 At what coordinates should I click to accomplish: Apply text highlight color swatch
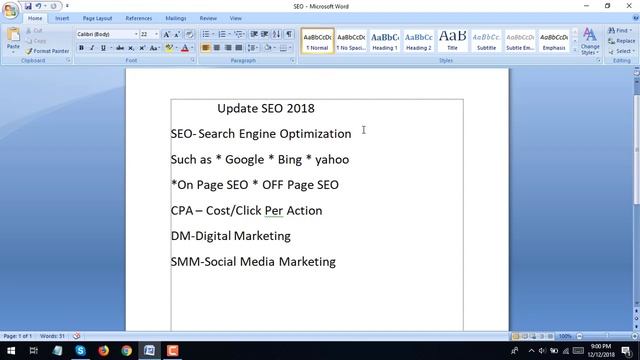(169, 48)
